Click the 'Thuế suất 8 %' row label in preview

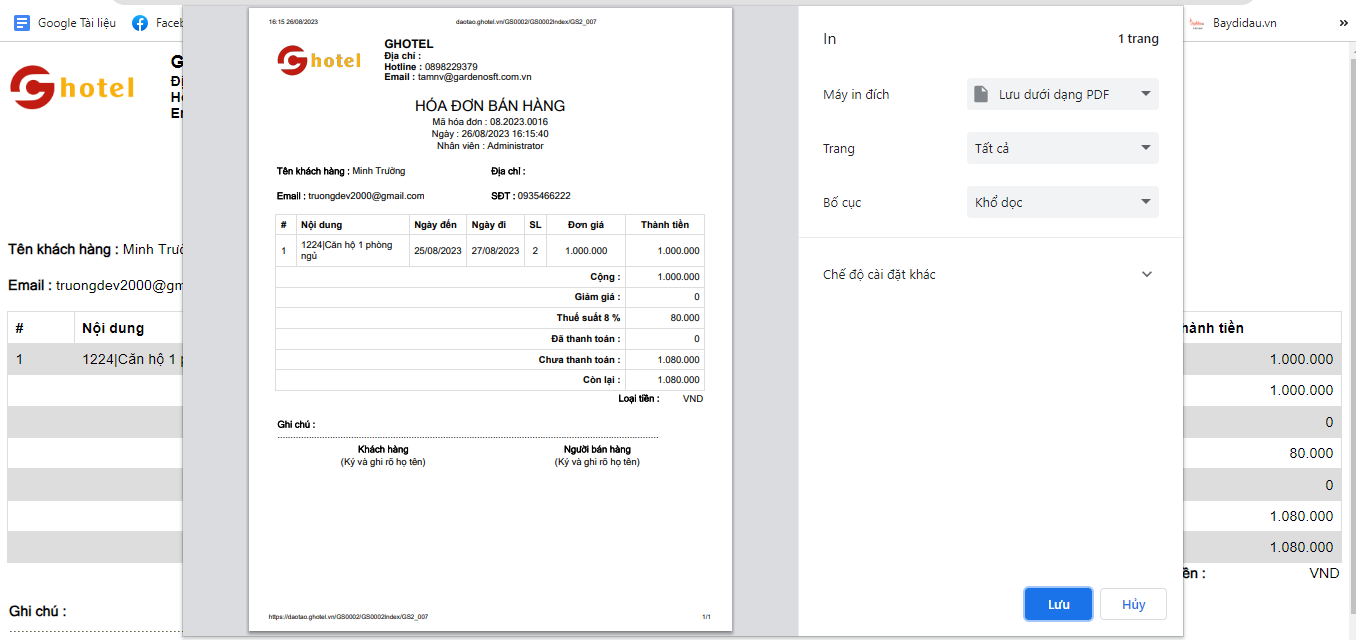coord(589,318)
